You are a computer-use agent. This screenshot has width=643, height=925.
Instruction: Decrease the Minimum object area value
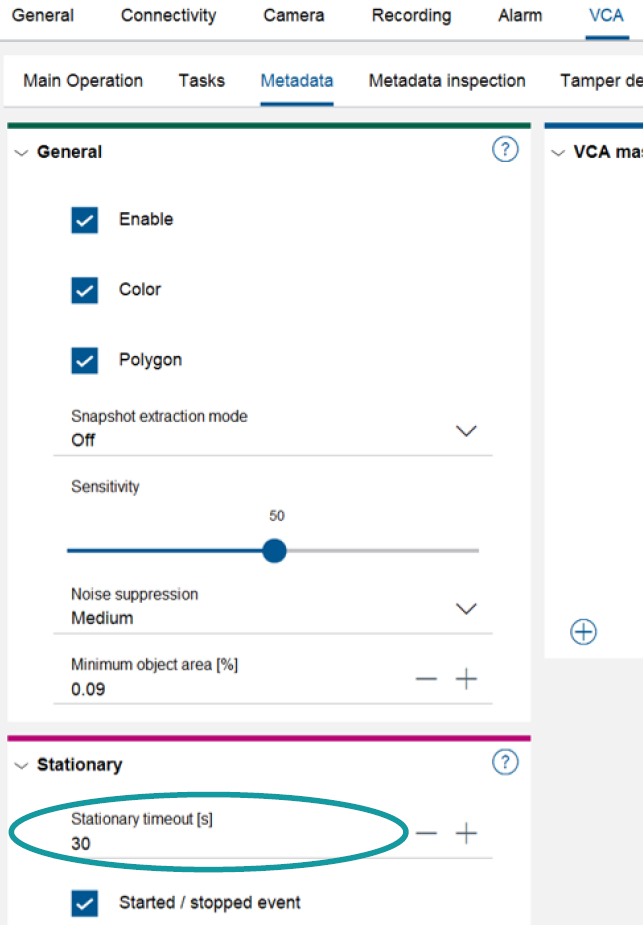click(x=427, y=680)
